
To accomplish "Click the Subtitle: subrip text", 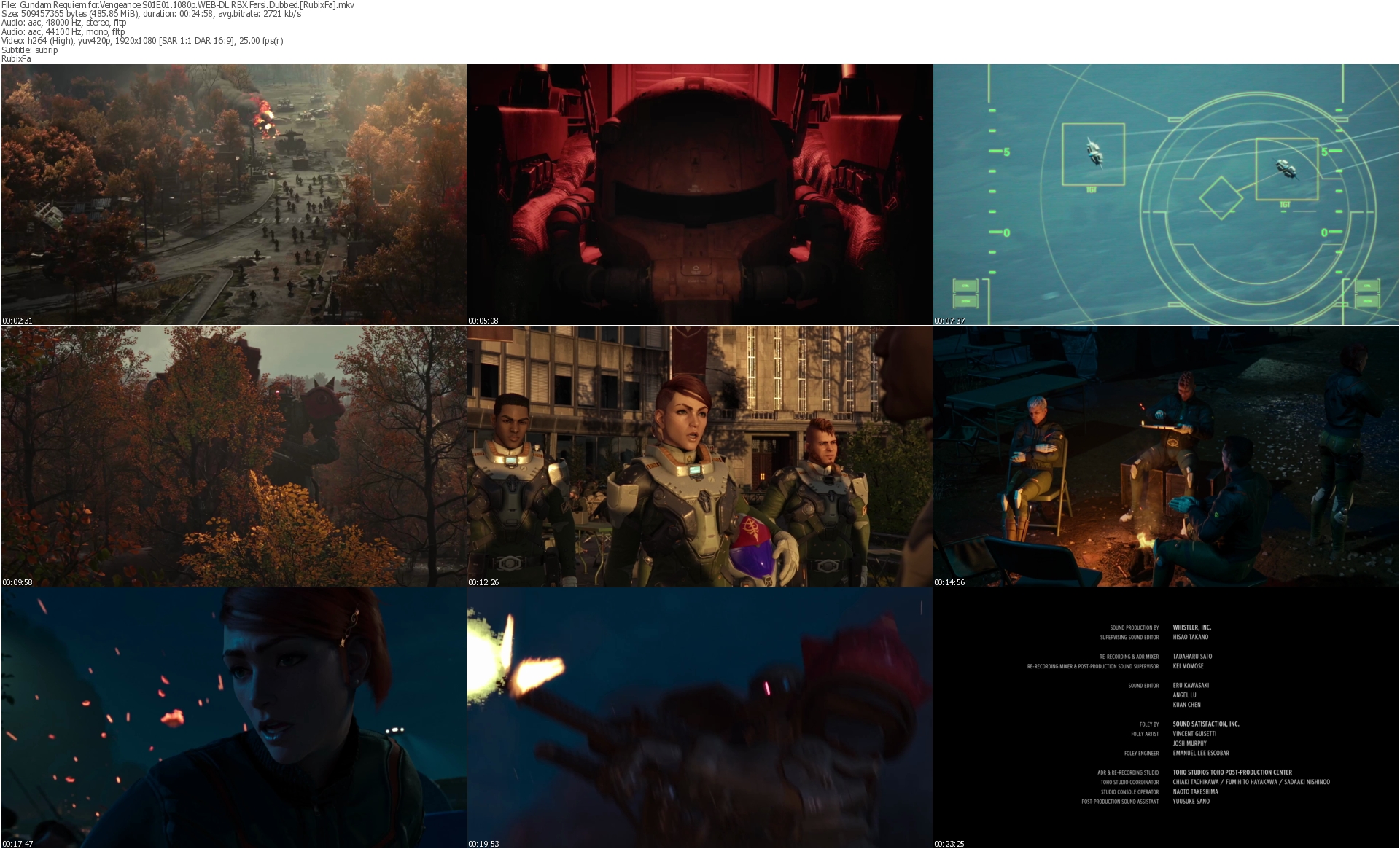I will click(x=29, y=50).
